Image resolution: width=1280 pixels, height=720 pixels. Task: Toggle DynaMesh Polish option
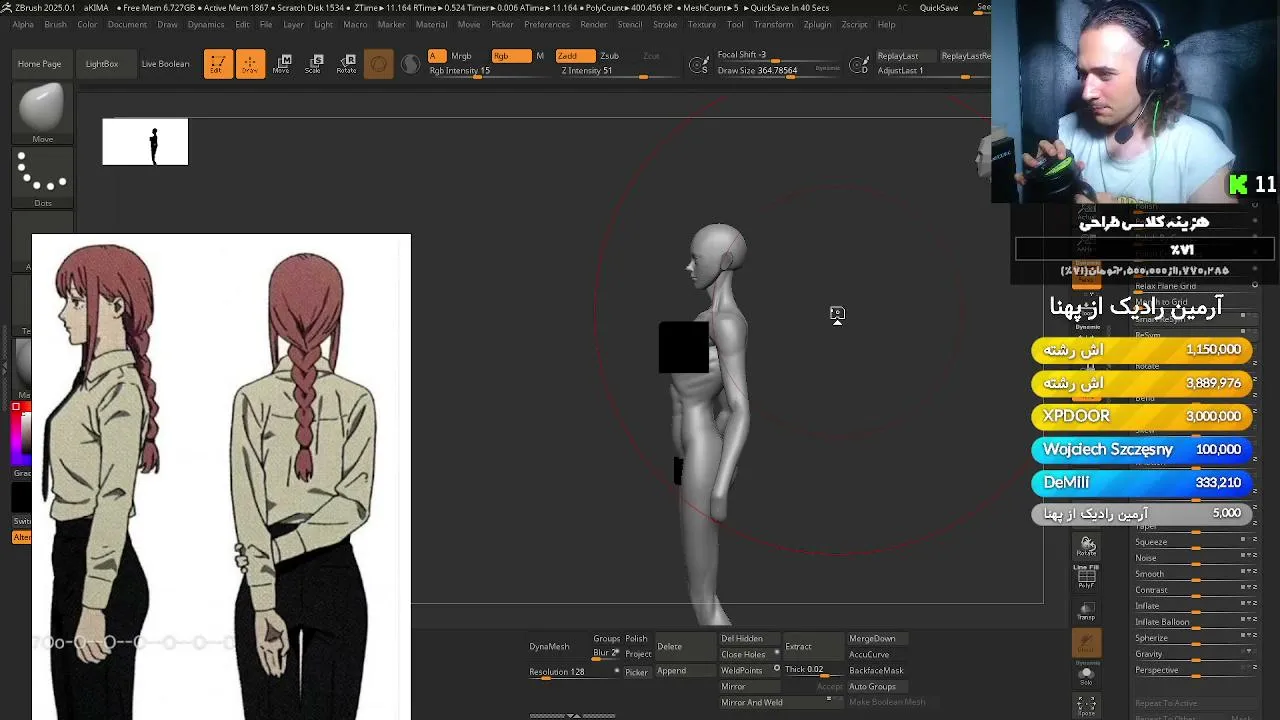point(636,639)
